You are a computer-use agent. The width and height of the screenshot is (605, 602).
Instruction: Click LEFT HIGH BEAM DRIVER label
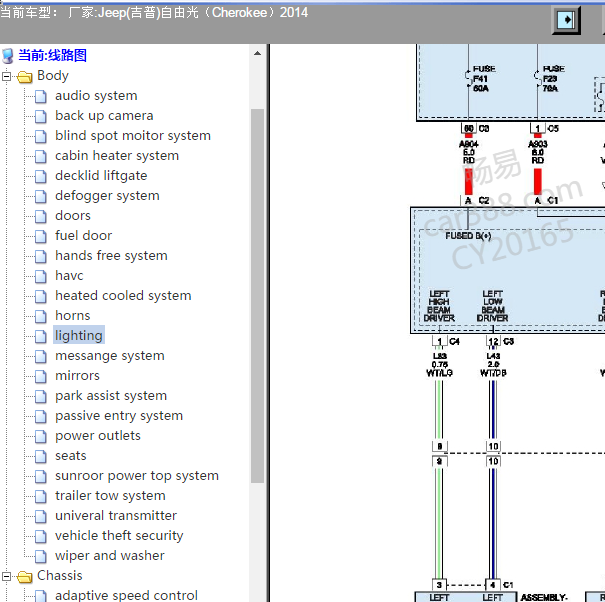click(x=439, y=306)
